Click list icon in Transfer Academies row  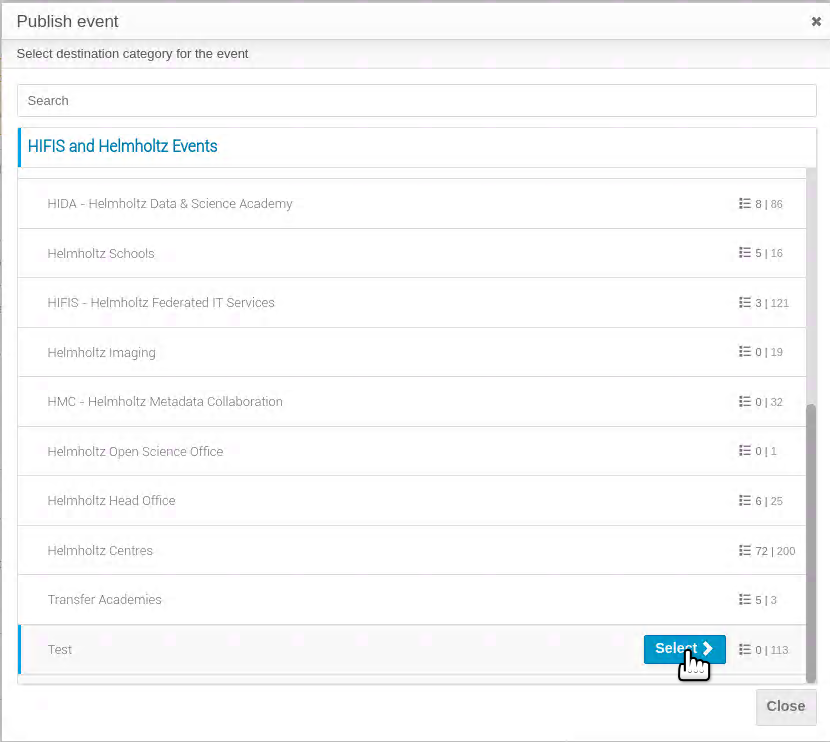(745, 600)
